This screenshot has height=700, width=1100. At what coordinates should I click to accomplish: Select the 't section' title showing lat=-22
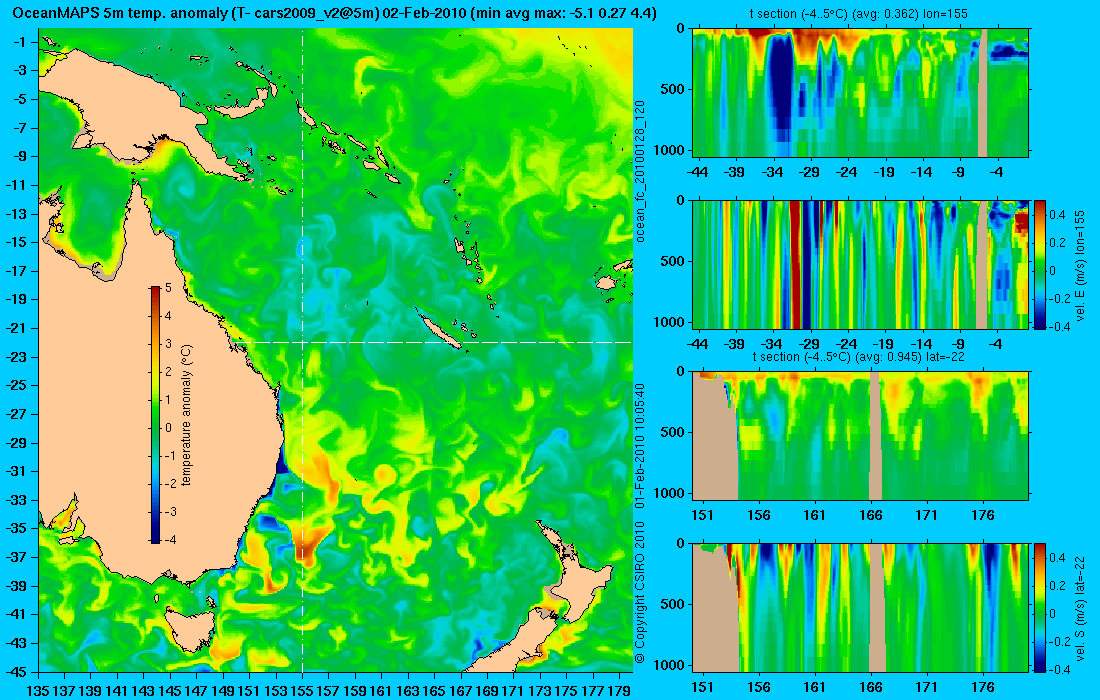(x=861, y=356)
